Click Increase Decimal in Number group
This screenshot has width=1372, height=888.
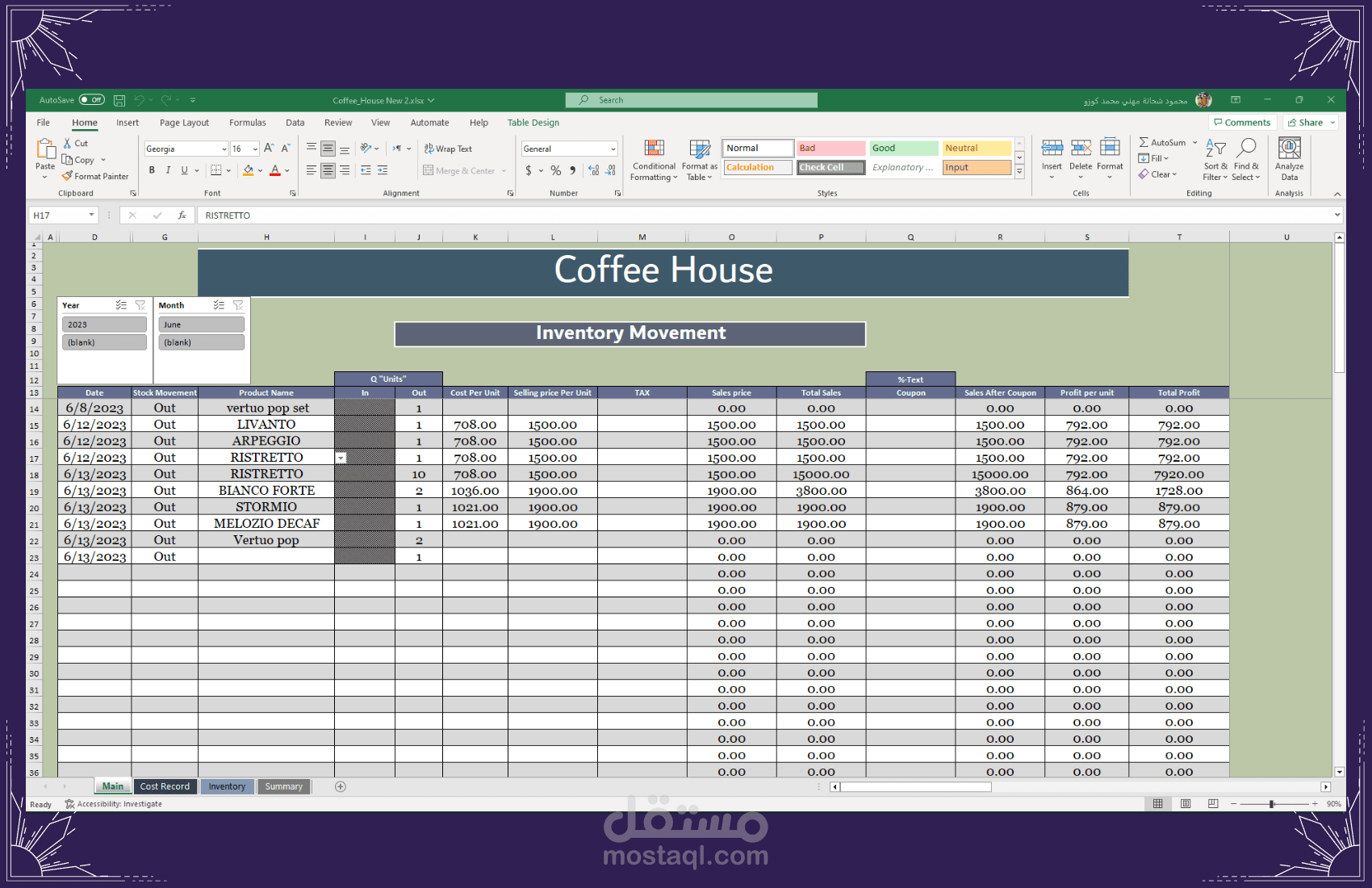pyautogui.click(x=593, y=170)
